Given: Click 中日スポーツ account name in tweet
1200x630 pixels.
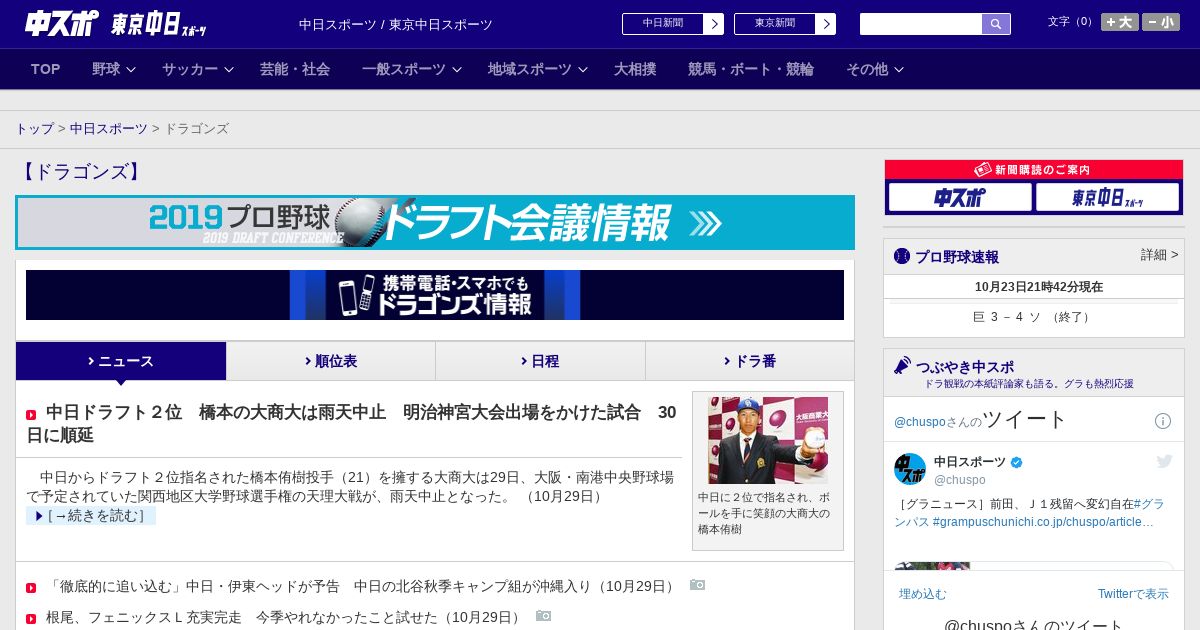Looking at the screenshot, I should (x=970, y=462).
